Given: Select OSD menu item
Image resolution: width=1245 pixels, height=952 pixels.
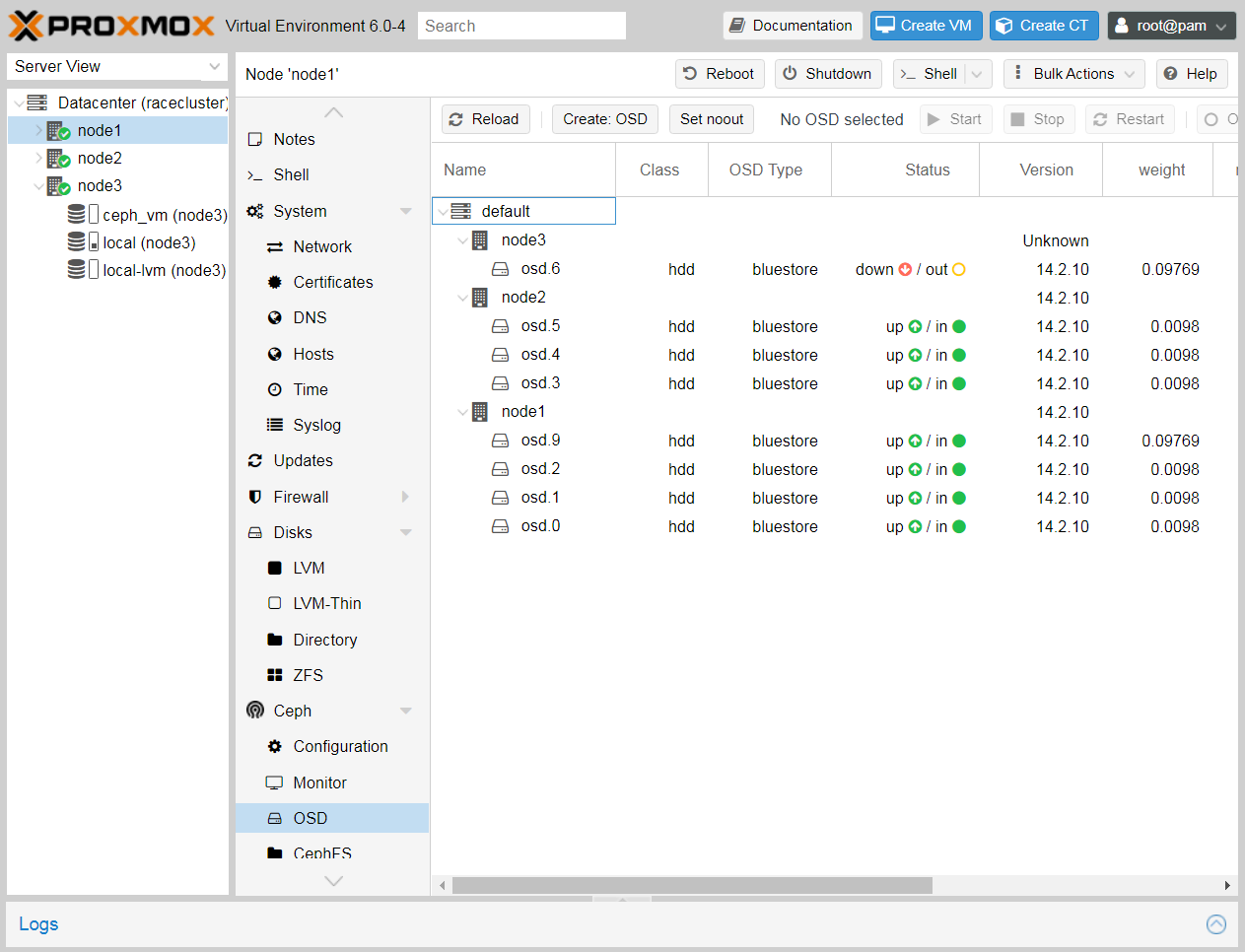Looking at the screenshot, I should (332, 818).
